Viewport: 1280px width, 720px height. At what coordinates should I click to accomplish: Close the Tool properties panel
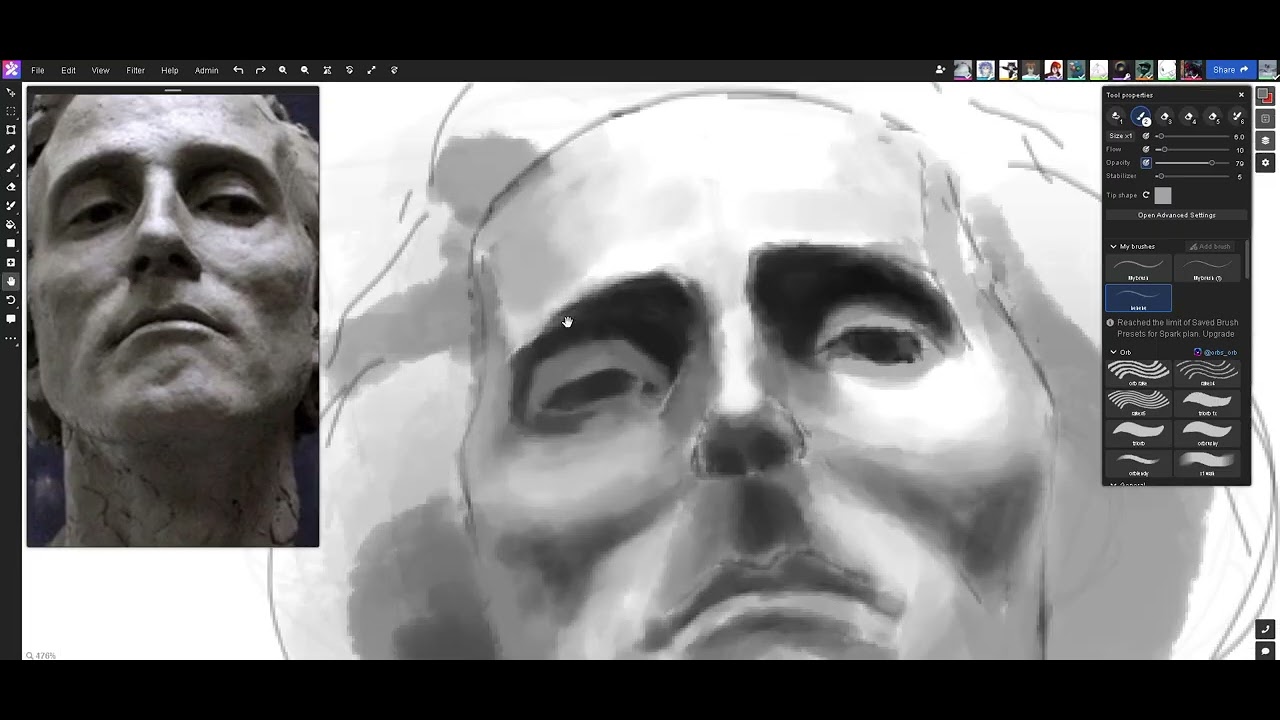(x=1241, y=95)
